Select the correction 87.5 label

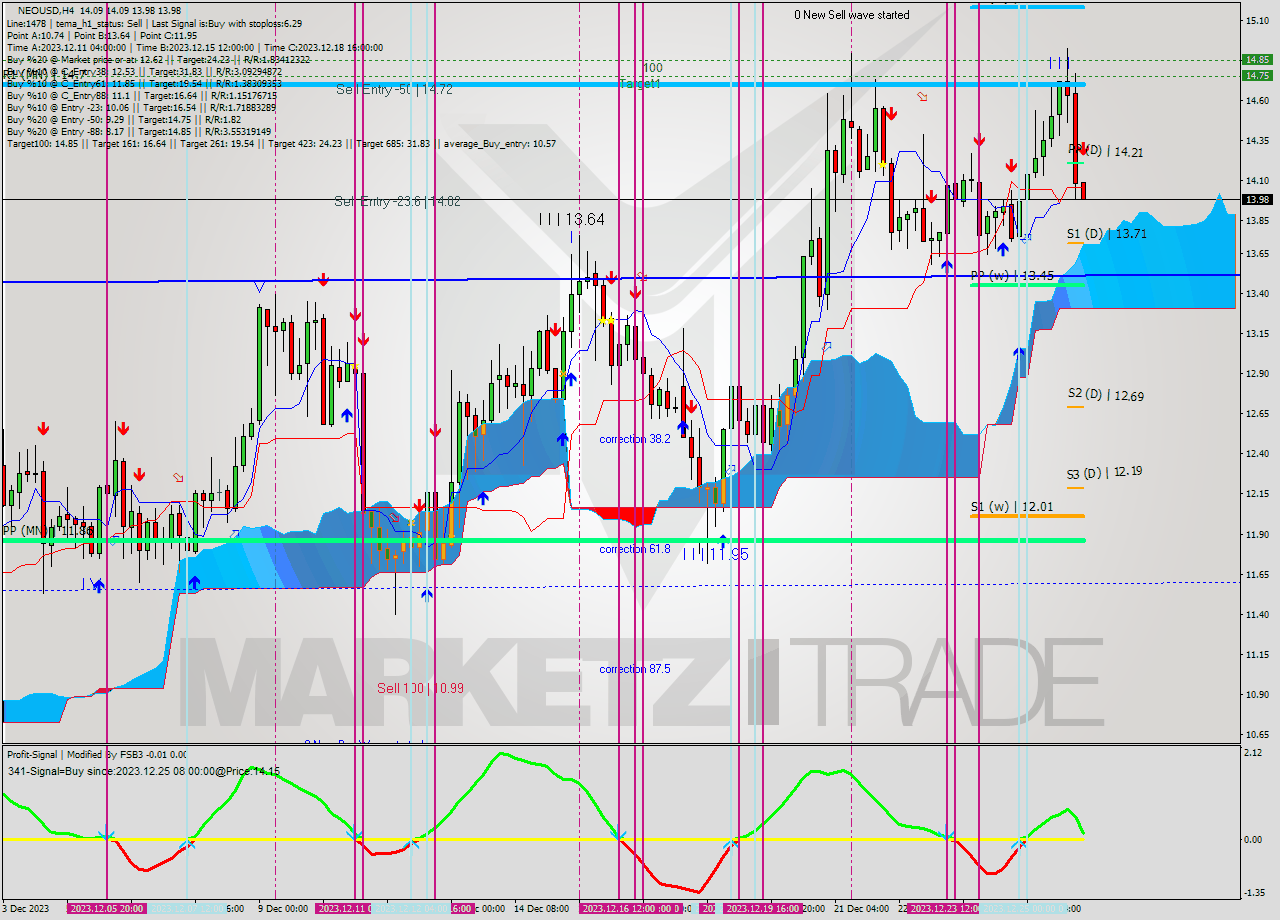pos(635,669)
